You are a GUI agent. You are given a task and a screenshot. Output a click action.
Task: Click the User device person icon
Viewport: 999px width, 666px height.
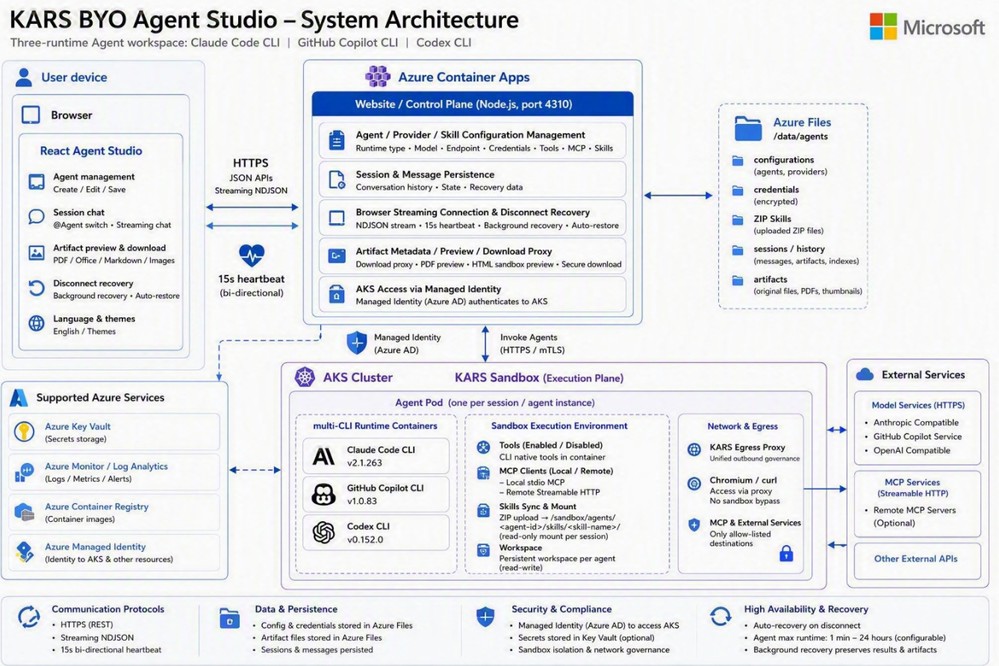[x=24, y=77]
